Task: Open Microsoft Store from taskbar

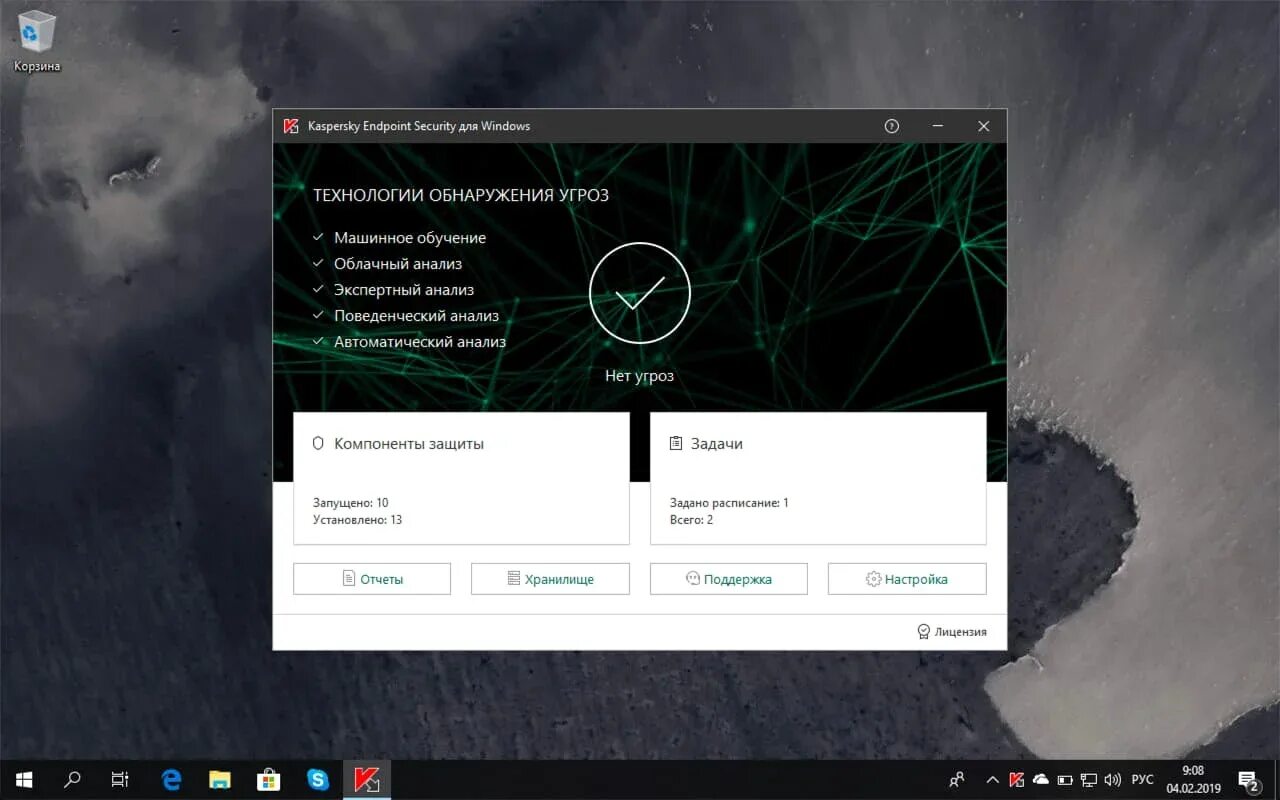Action: point(269,779)
